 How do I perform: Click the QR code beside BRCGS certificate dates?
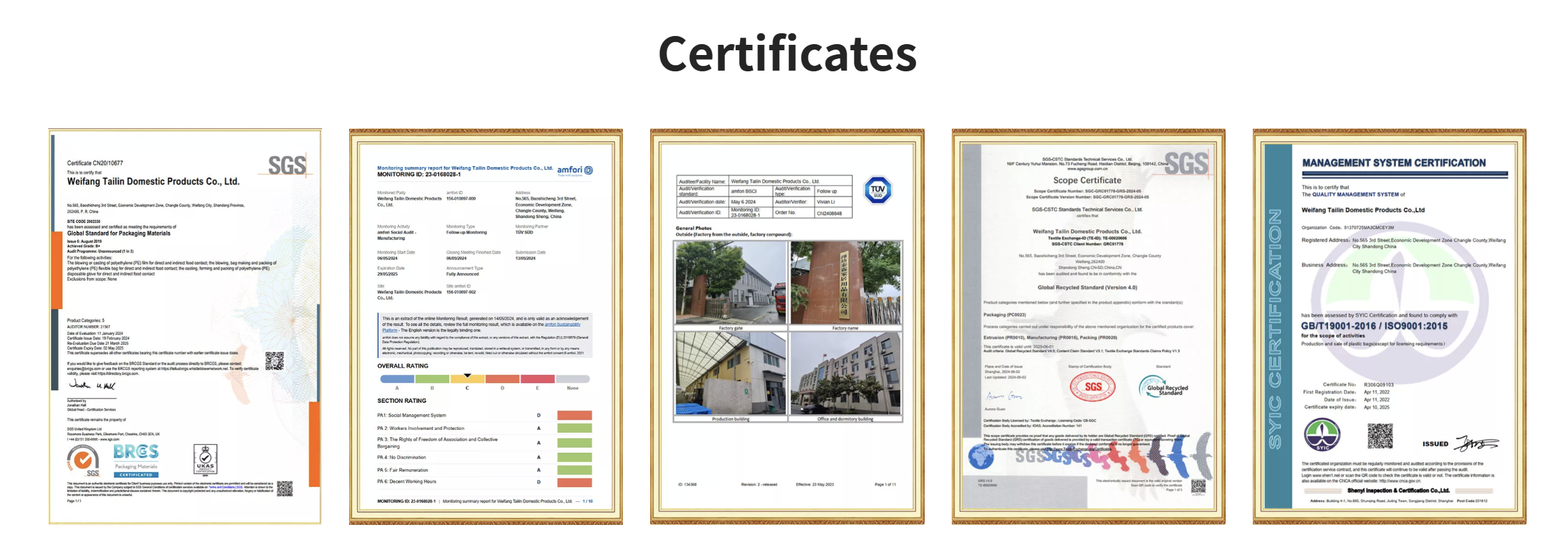(274, 361)
